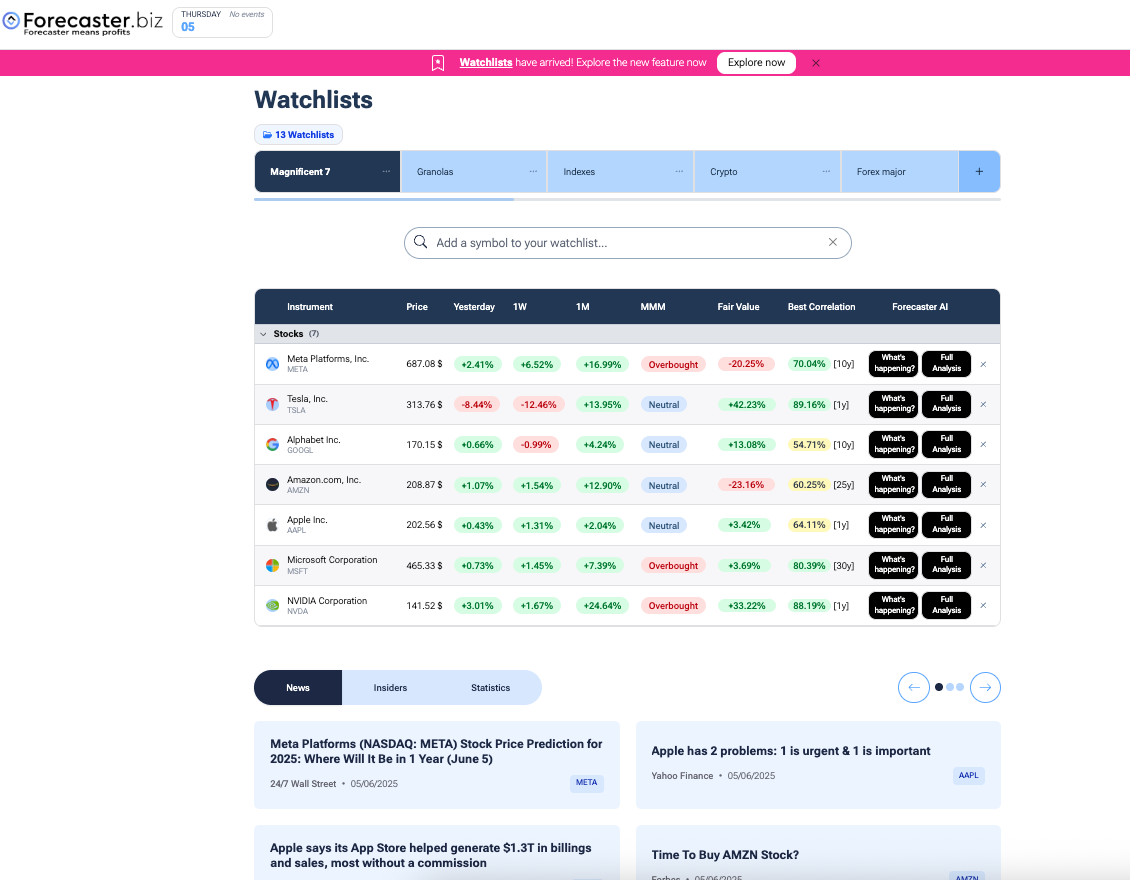
Task: Click the NVIDIA logo icon
Action: (272, 605)
